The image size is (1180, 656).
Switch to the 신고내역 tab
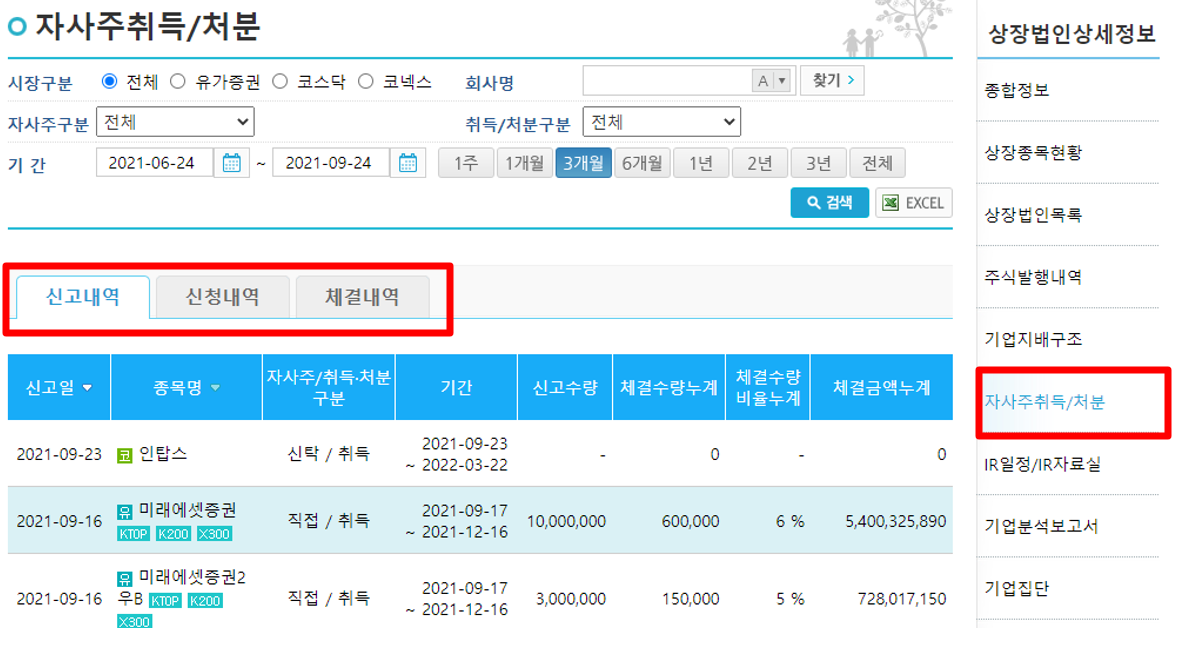[83, 297]
